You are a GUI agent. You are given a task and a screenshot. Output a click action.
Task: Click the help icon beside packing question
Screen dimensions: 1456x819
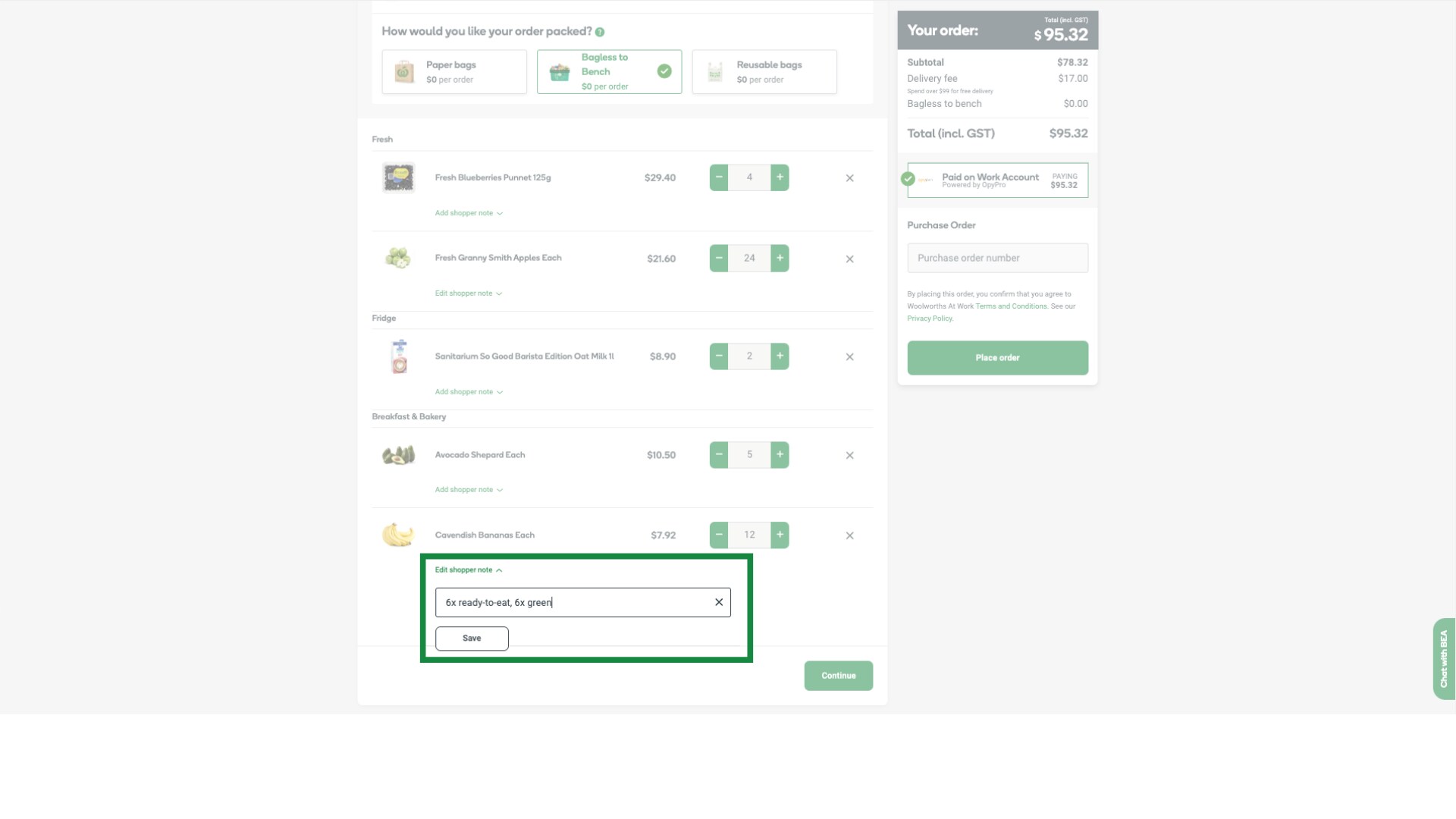pyautogui.click(x=600, y=32)
